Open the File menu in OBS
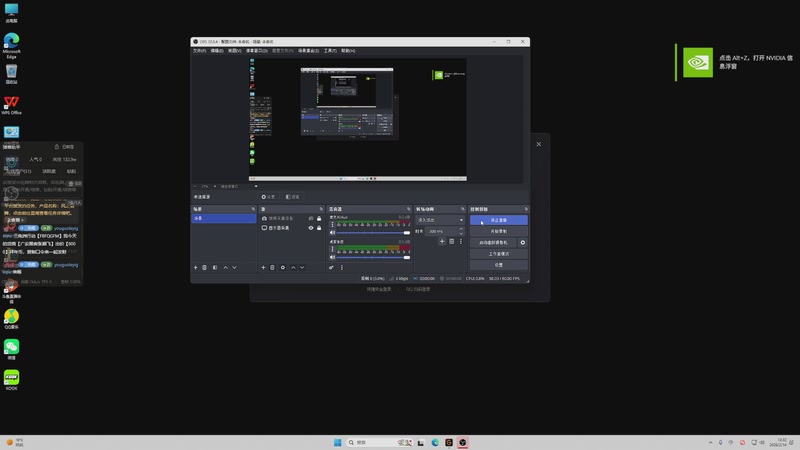The image size is (800, 450). 199,51
